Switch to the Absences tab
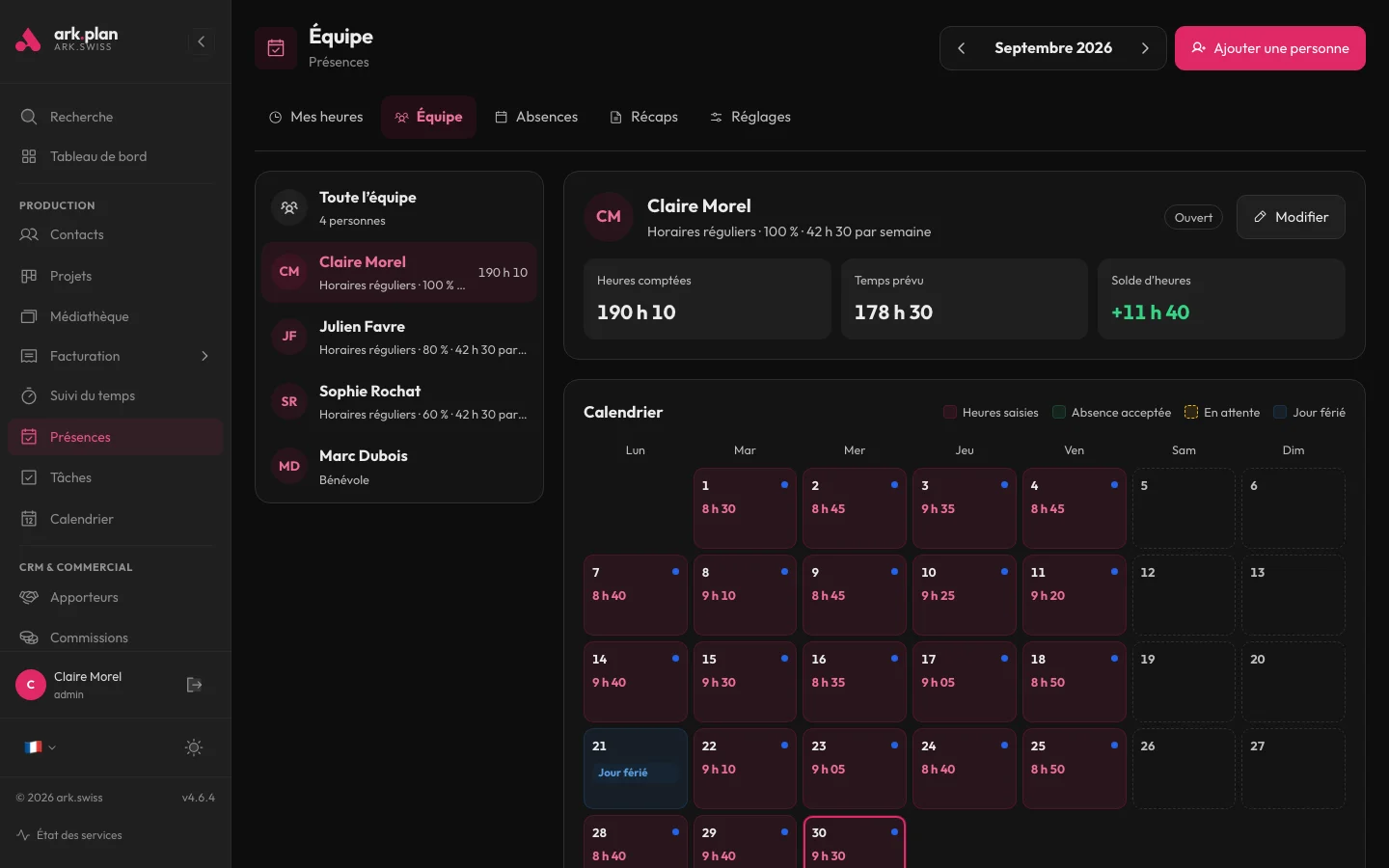Viewport: 1389px width, 868px height. coord(536,117)
